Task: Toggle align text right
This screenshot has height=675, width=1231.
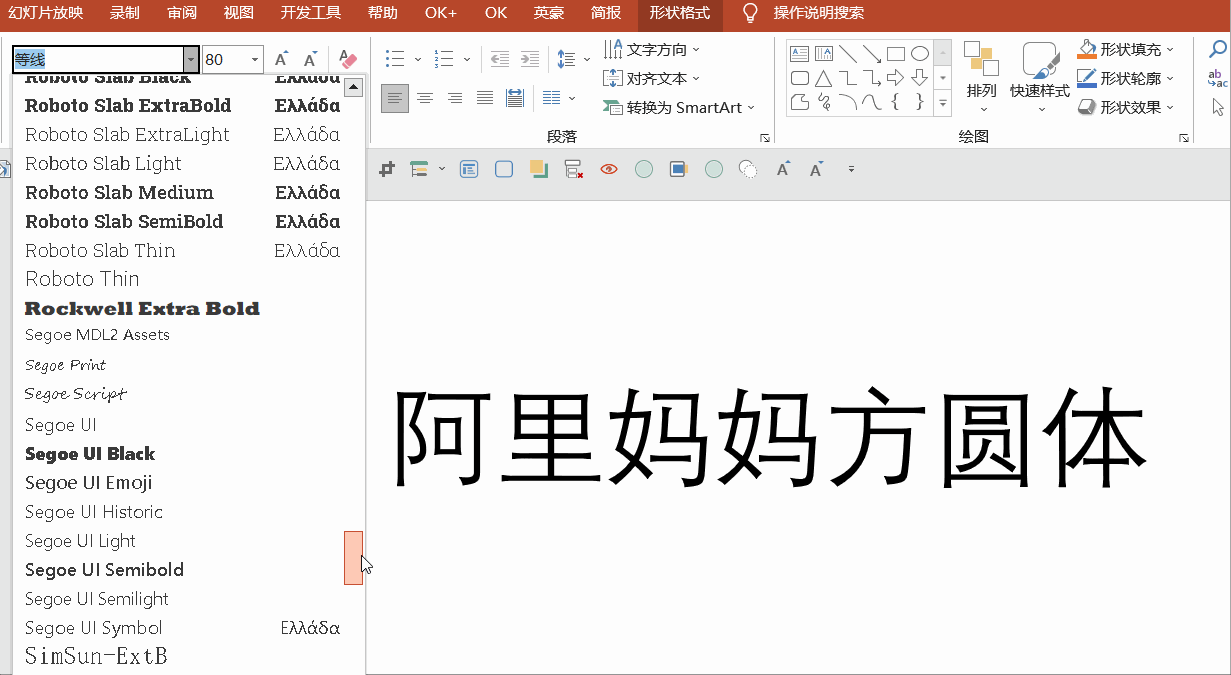Action: (x=455, y=98)
